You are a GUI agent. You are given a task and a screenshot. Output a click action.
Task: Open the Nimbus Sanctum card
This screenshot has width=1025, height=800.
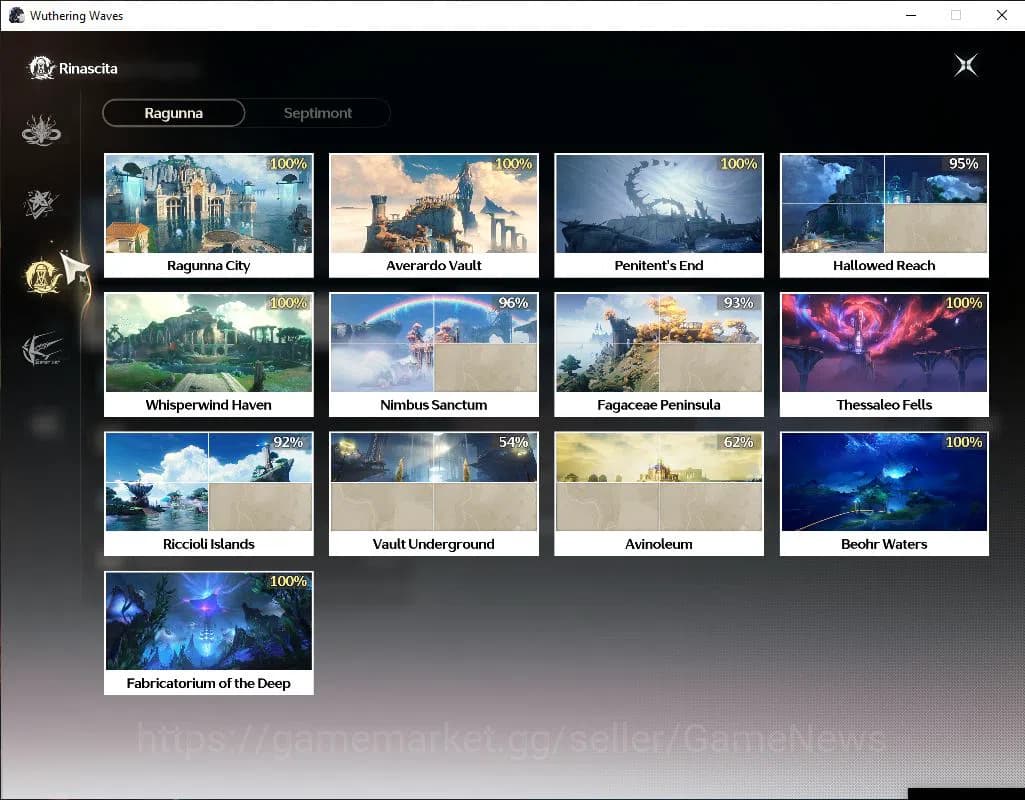tap(434, 355)
